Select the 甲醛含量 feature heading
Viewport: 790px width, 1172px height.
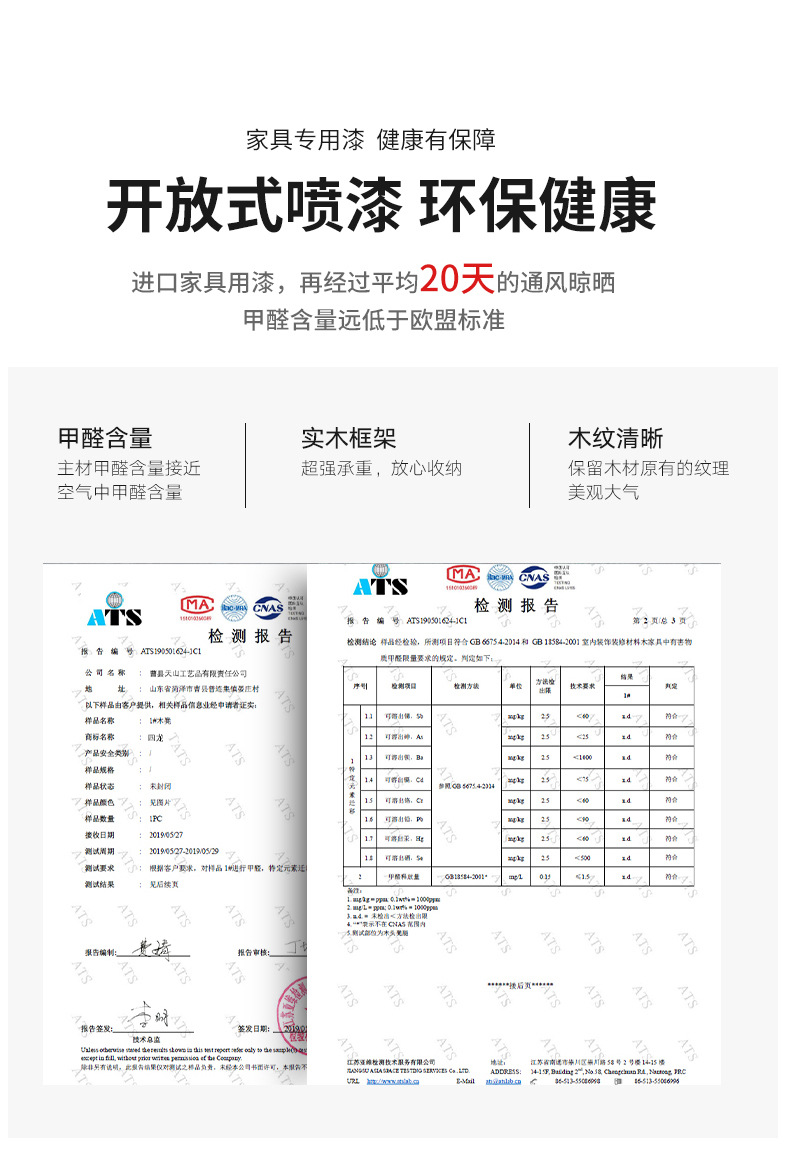coord(105,438)
